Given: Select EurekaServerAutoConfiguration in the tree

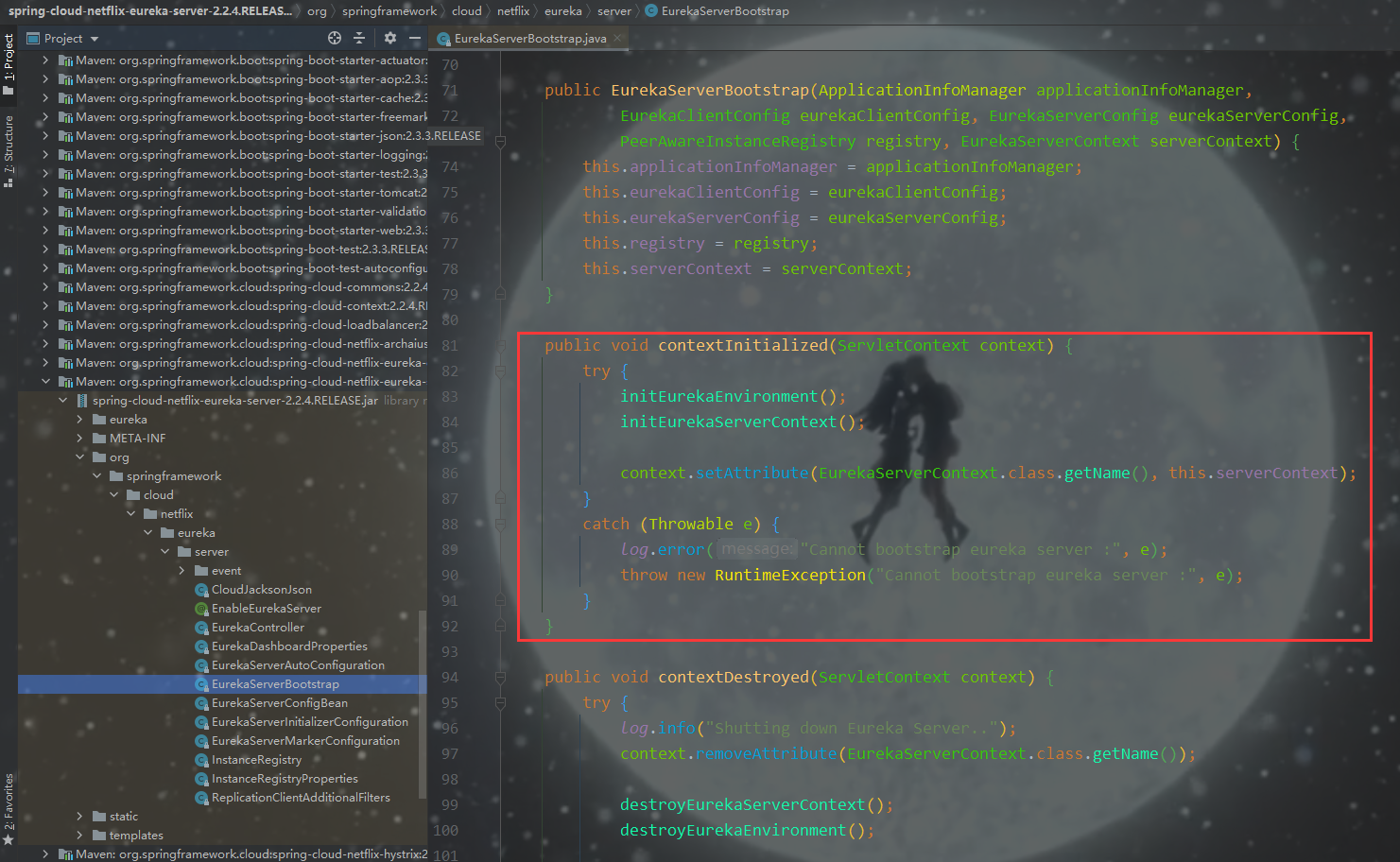Looking at the screenshot, I should click(298, 665).
